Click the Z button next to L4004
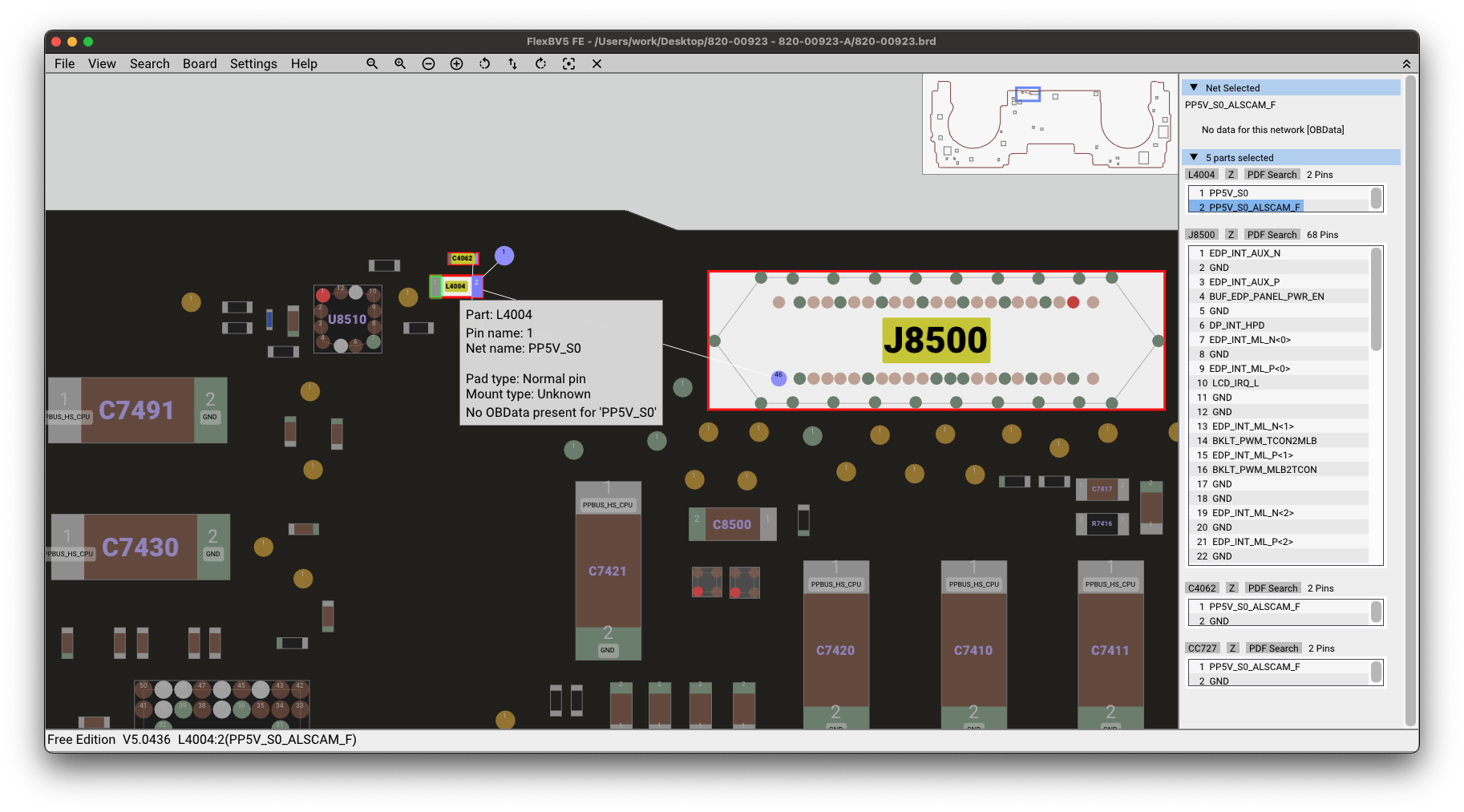1464x812 pixels. [x=1231, y=174]
